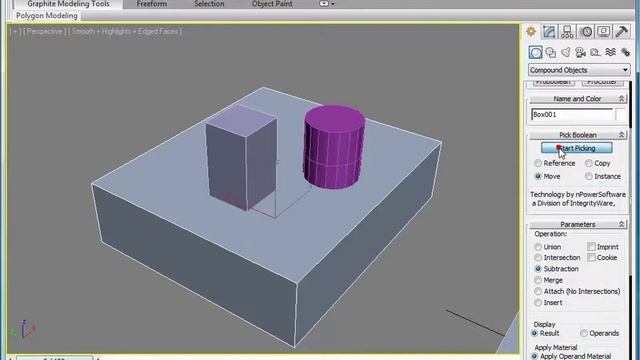
Task: Open the Modify command panel tab
Action: (549, 31)
